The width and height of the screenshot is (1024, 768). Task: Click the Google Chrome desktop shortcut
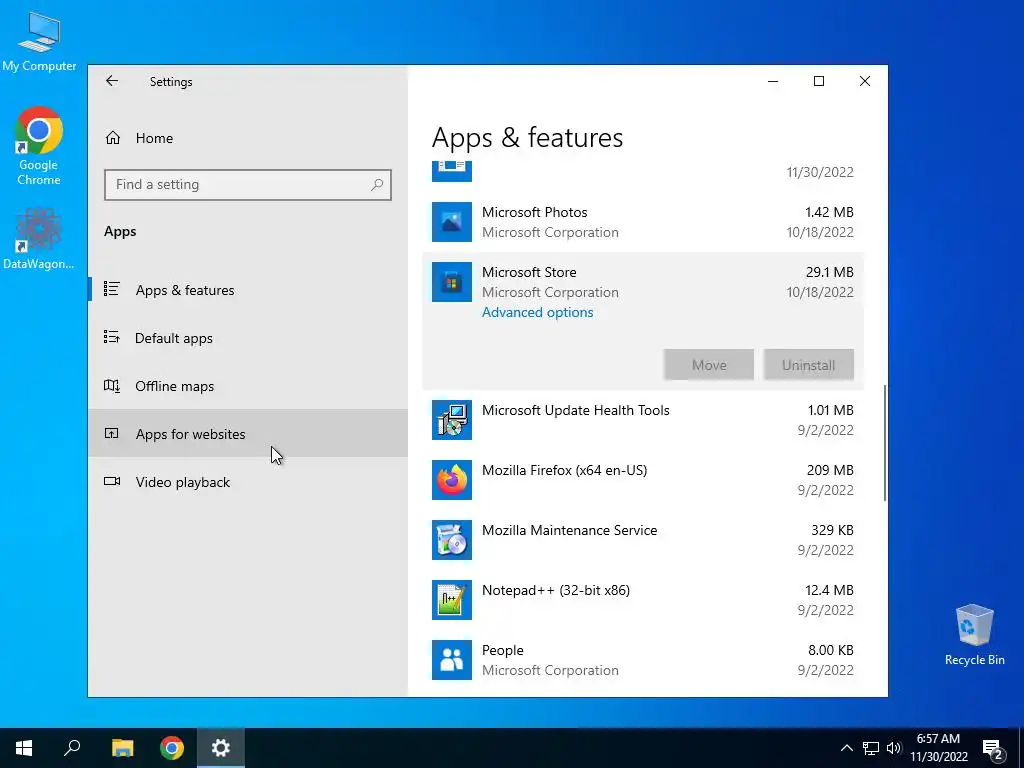39,146
